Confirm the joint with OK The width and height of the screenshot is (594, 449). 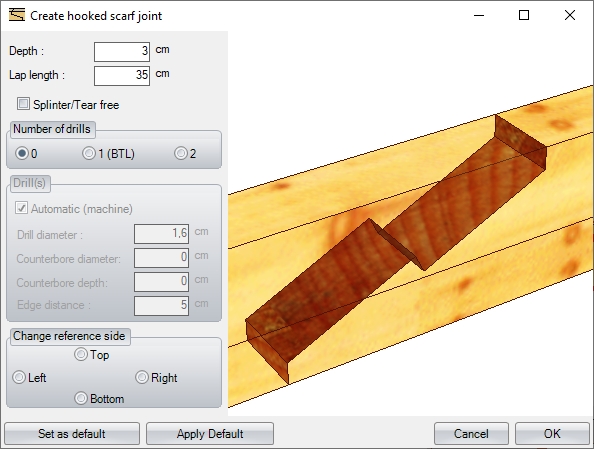pos(552,434)
